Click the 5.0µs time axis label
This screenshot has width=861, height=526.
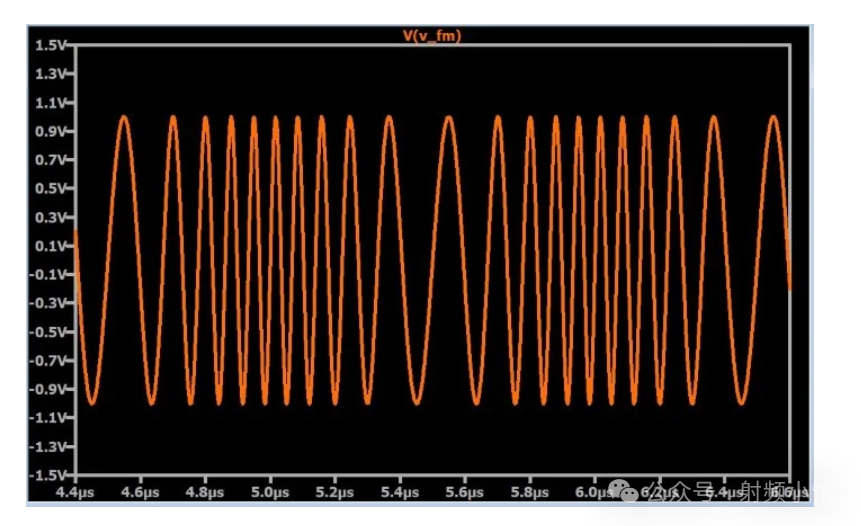(269, 492)
